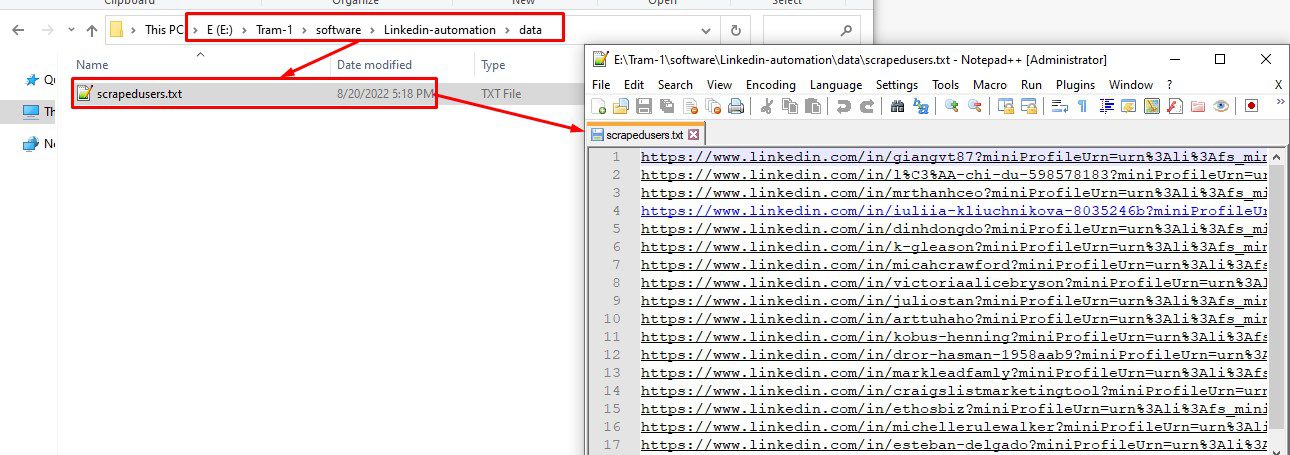The width and height of the screenshot is (1290, 455).
Task: Toggle file monitoring with the eye icon
Action: 1221,106
